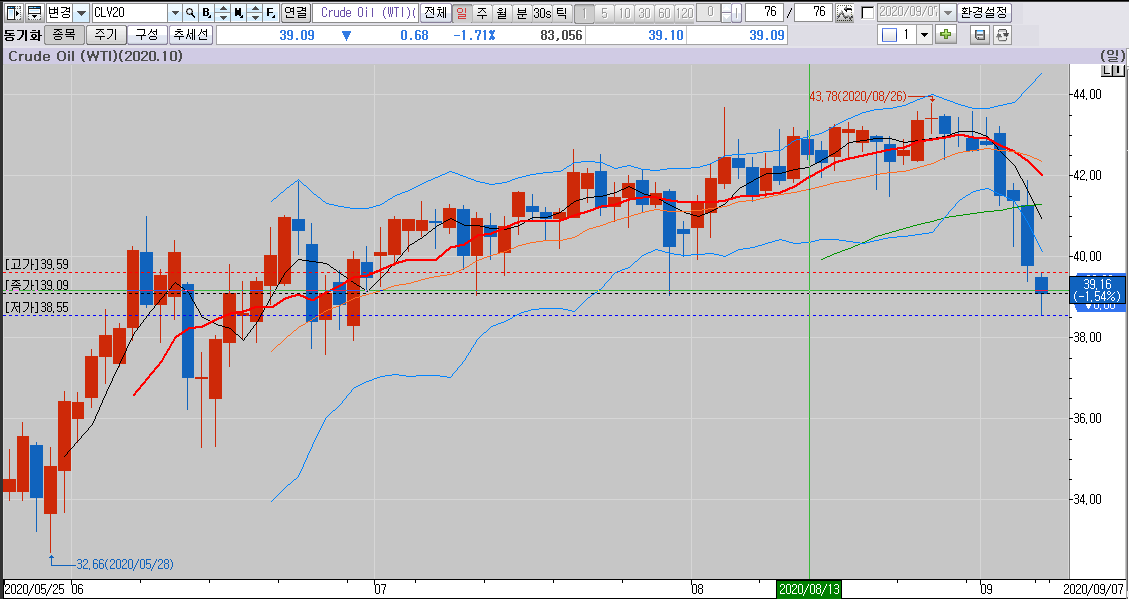Screen dimensions: 1129x599
Task: Select the 30 interval button
Action: [644, 12]
